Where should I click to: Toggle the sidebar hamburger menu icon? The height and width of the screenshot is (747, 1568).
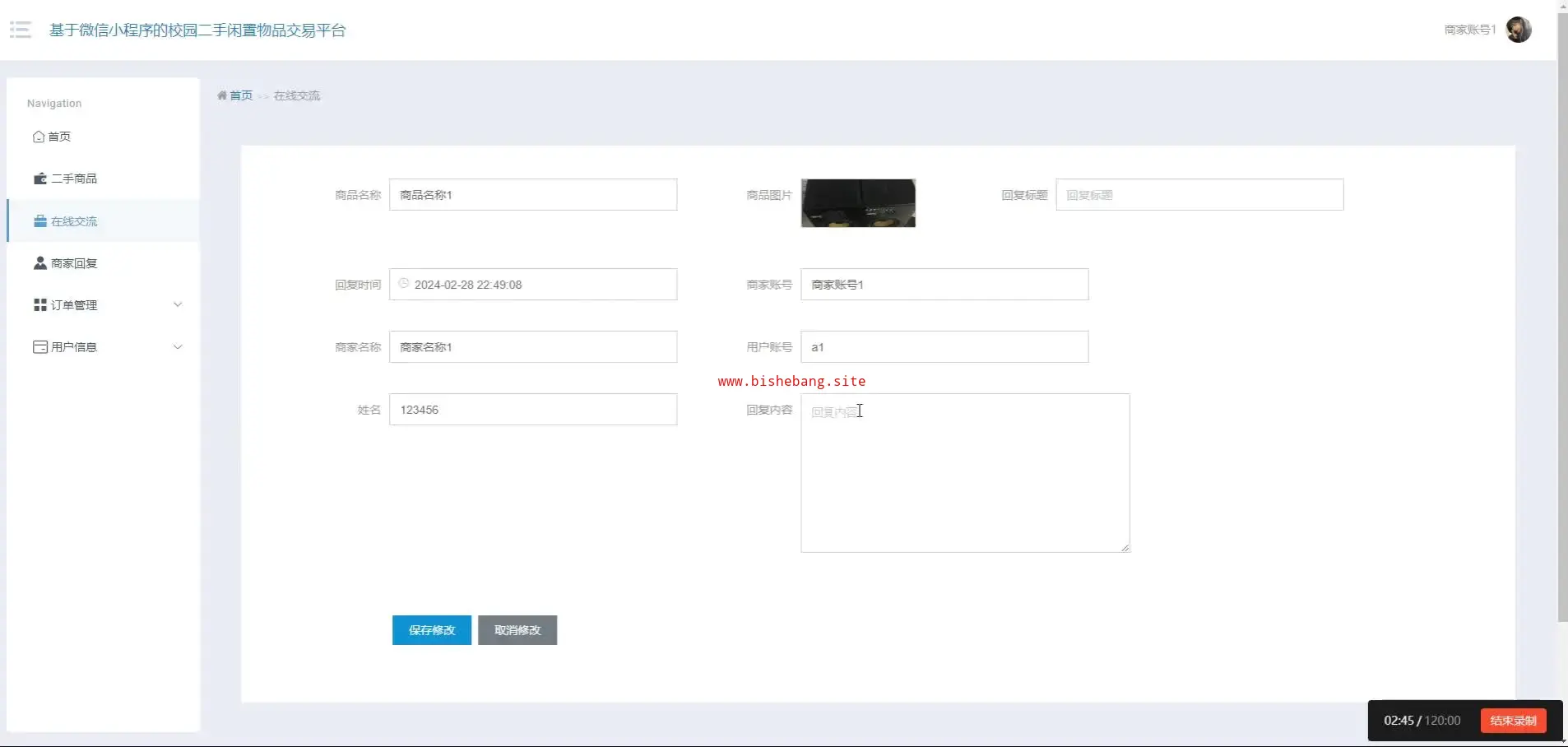(21, 30)
